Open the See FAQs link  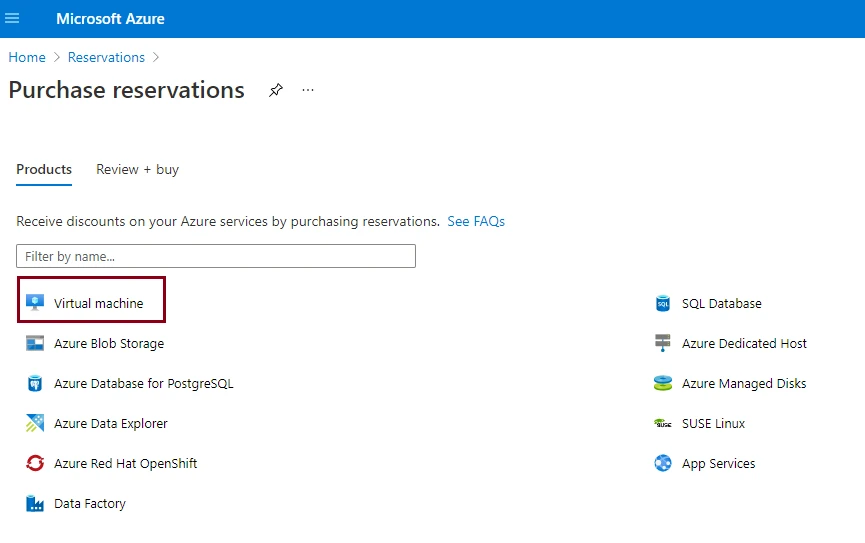(476, 221)
